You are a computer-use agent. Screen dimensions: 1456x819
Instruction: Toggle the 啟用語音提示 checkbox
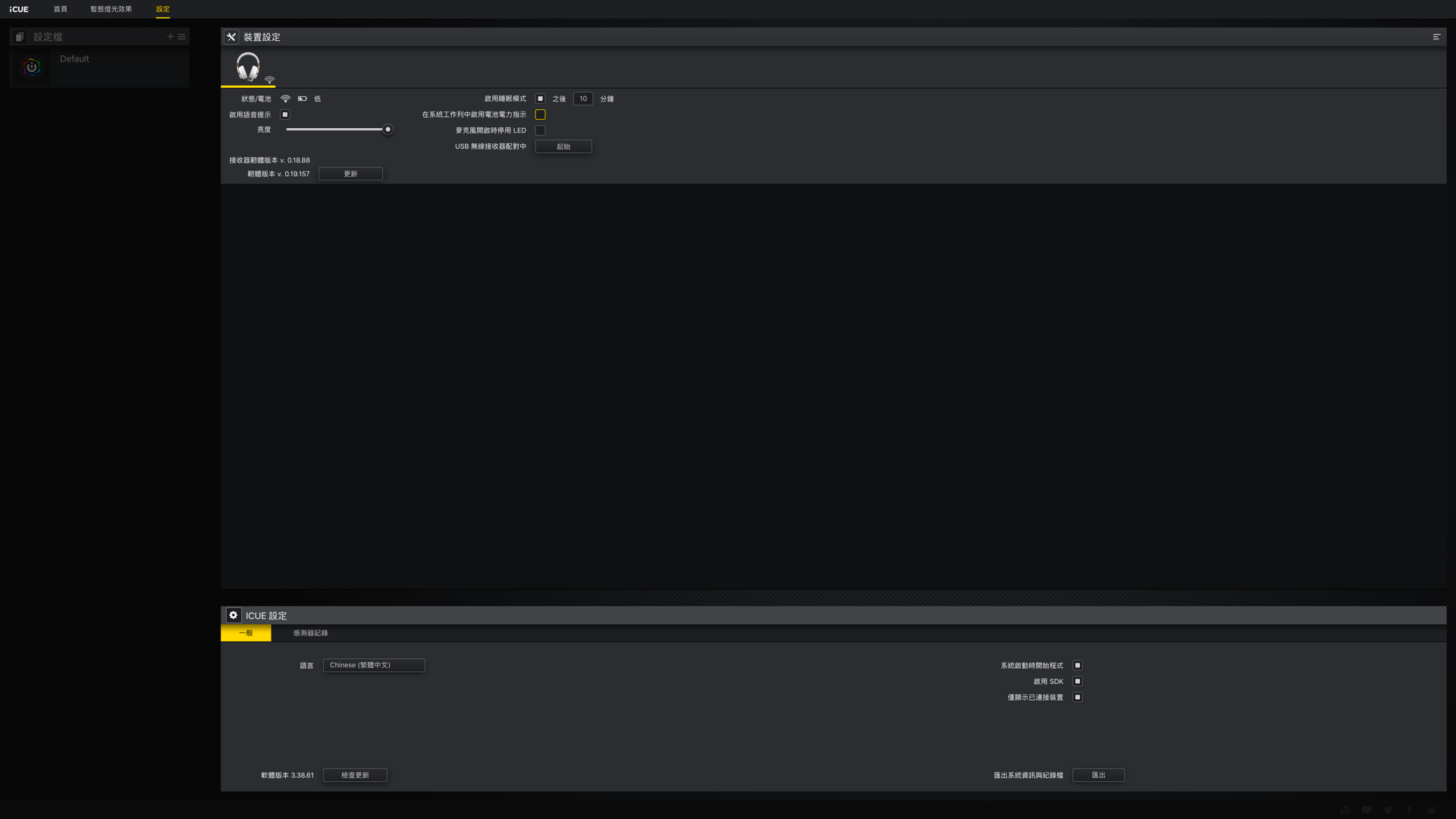(x=285, y=115)
